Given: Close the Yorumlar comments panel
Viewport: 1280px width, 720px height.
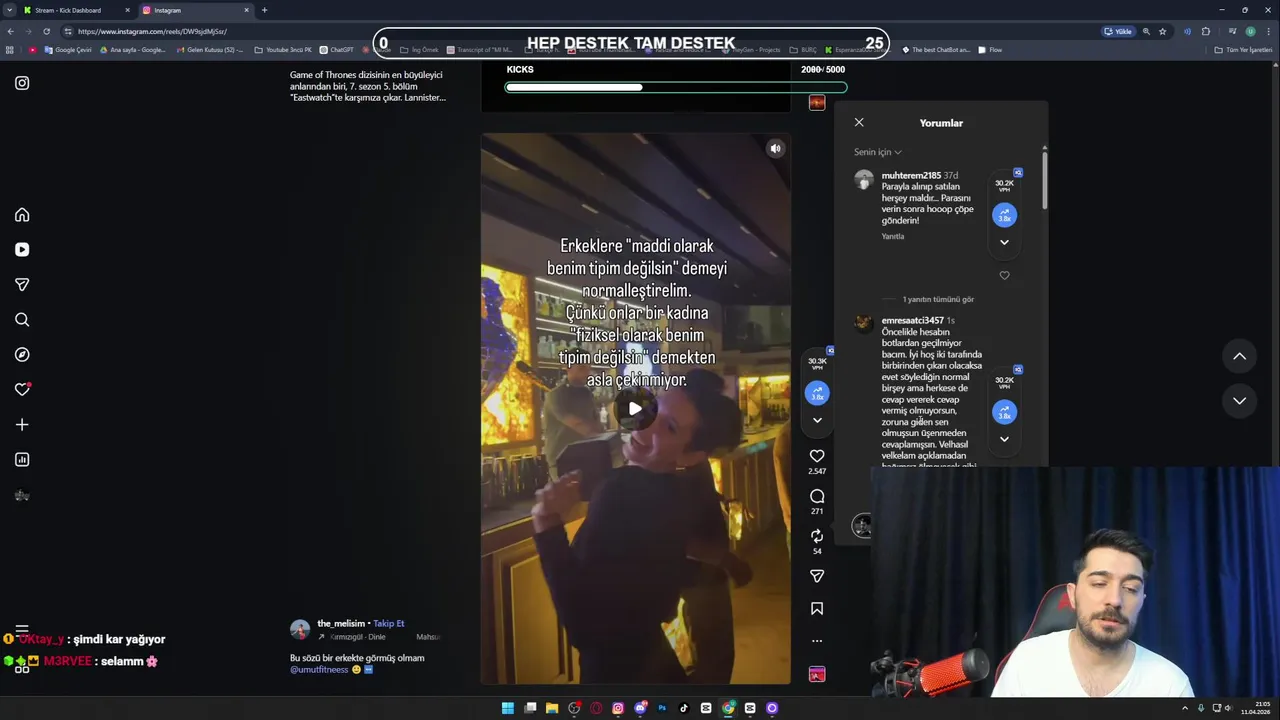Looking at the screenshot, I should click(859, 122).
